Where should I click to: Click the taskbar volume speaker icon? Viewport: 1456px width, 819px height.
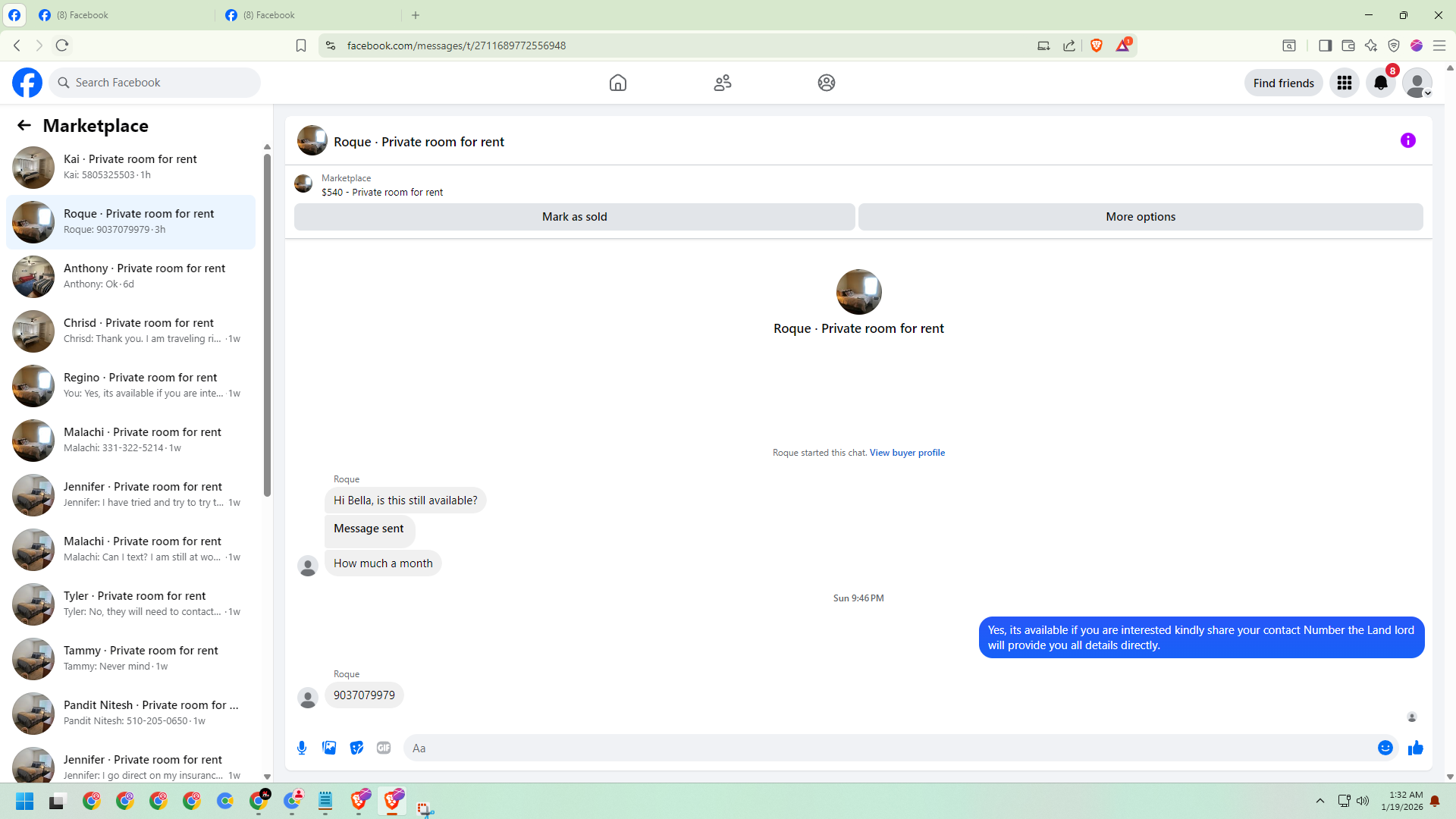(x=1363, y=801)
